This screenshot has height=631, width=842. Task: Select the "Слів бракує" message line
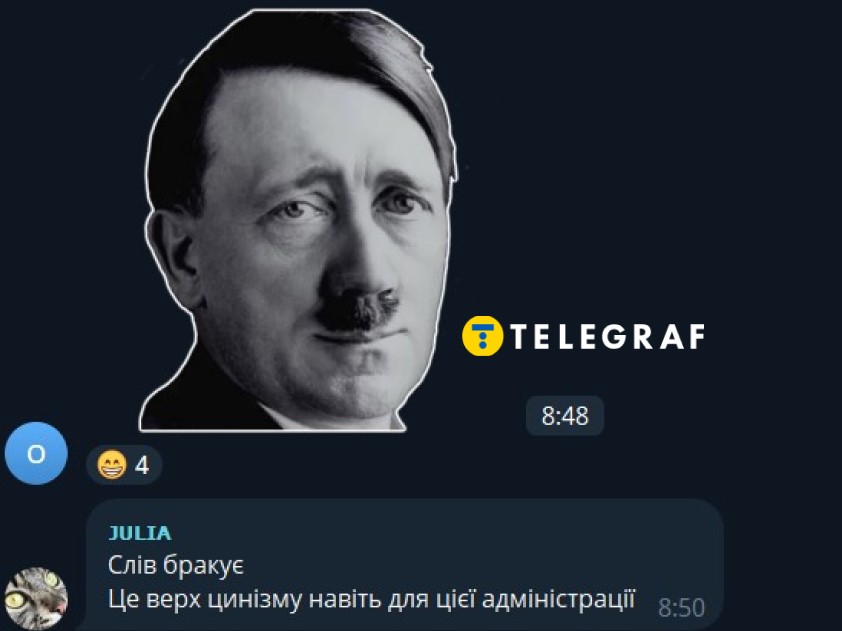tap(176, 565)
